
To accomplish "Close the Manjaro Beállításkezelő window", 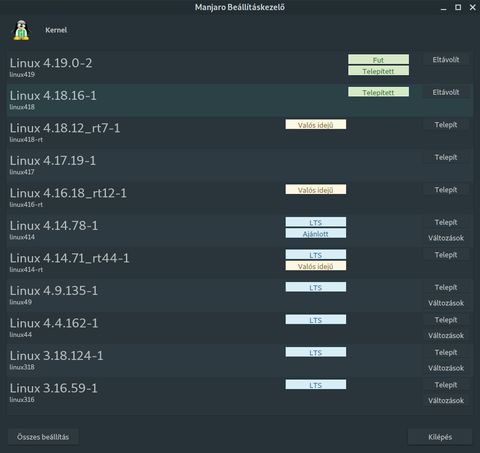I will click(x=473, y=7).
